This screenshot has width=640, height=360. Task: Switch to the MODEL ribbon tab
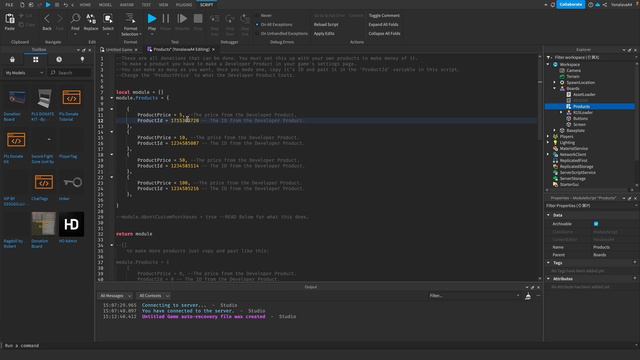coord(105,4)
